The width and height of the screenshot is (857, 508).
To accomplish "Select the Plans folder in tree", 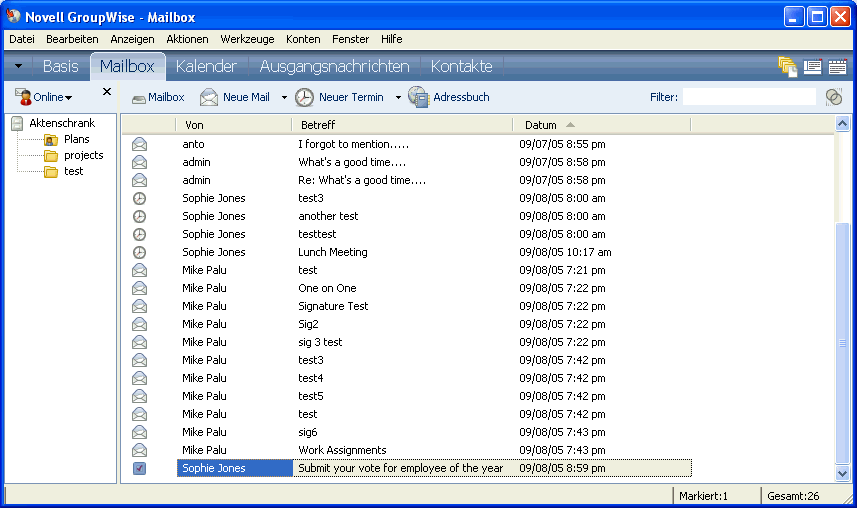I will tap(77, 139).
